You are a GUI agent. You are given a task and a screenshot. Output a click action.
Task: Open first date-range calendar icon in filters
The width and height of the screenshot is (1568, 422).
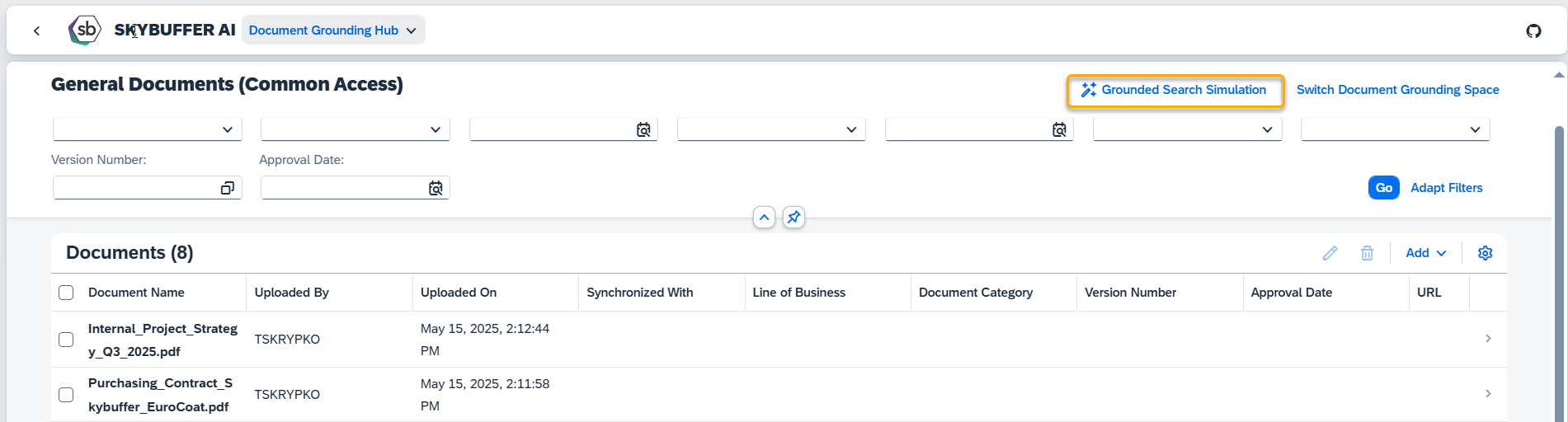pos(643,129)
